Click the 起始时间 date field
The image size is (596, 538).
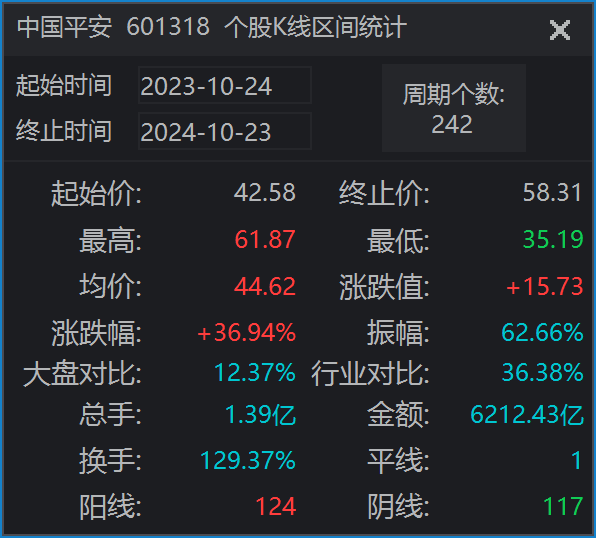pyautogui.click(x=225, y=85)
